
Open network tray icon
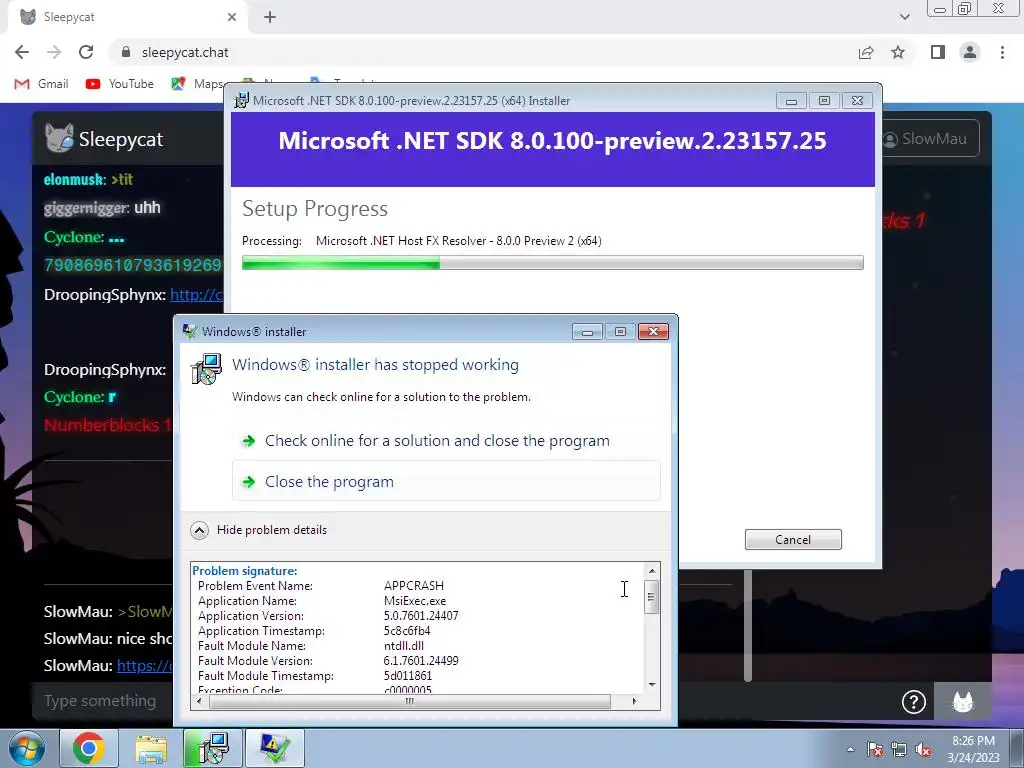click(x=899, y=749)
